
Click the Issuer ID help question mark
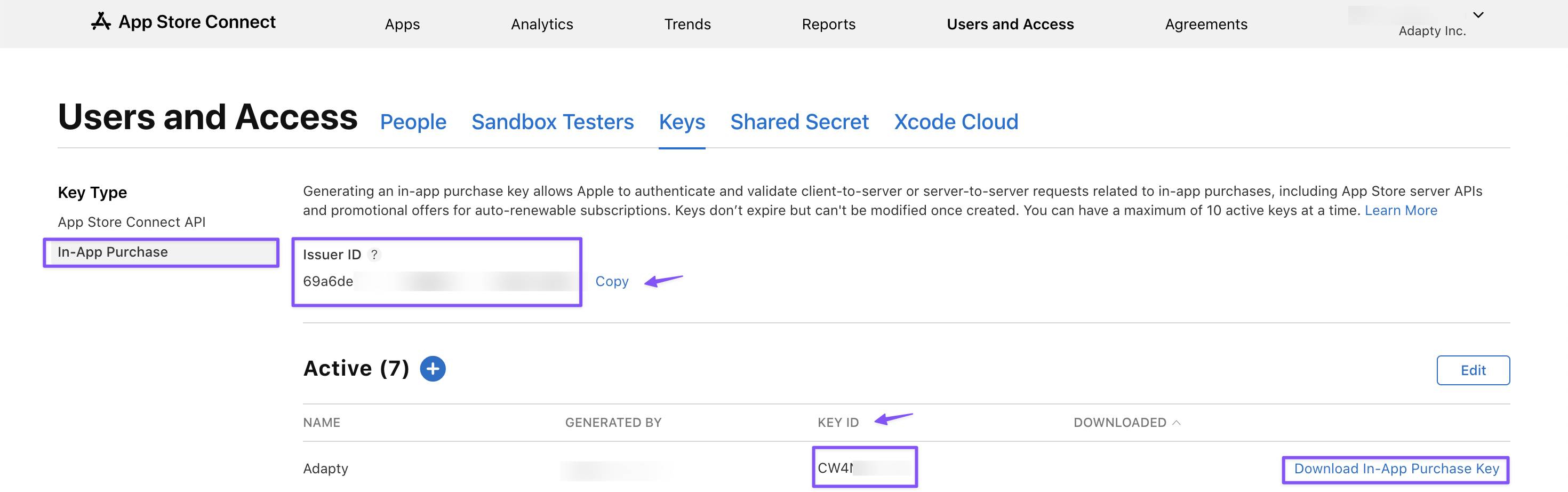pyautogui.click(x=374, y=255)
